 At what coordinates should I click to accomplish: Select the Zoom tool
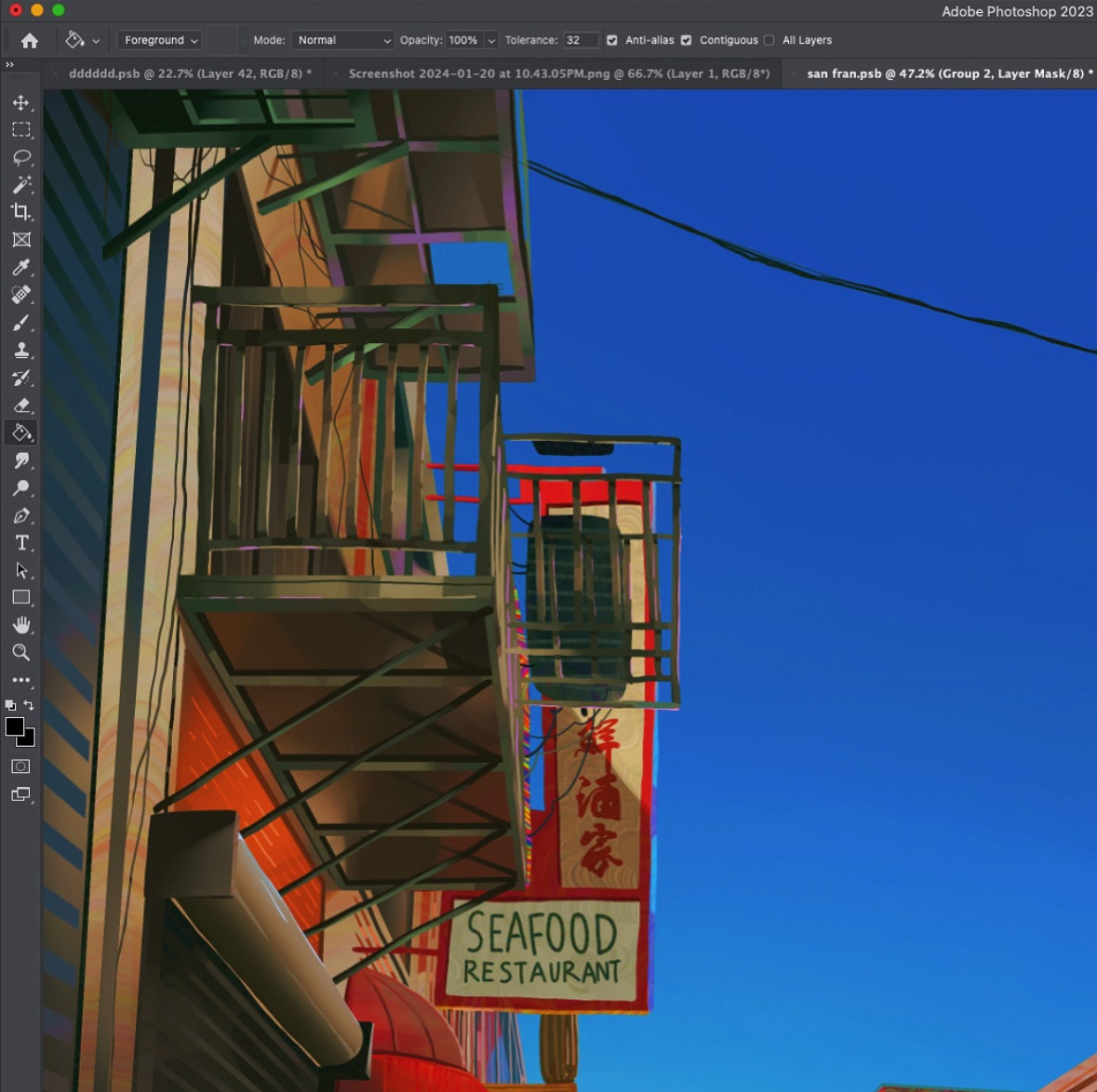click(x=21, y=652)
